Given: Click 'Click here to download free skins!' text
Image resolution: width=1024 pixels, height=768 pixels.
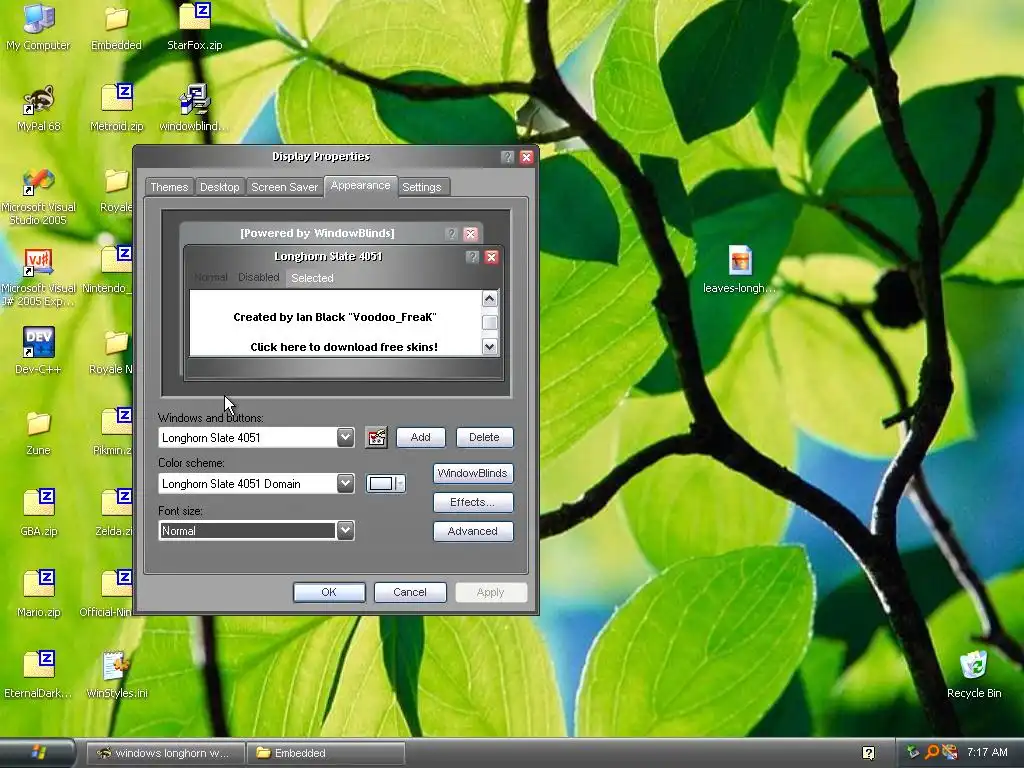Looking at the screenshot, I should pos(344,347).
